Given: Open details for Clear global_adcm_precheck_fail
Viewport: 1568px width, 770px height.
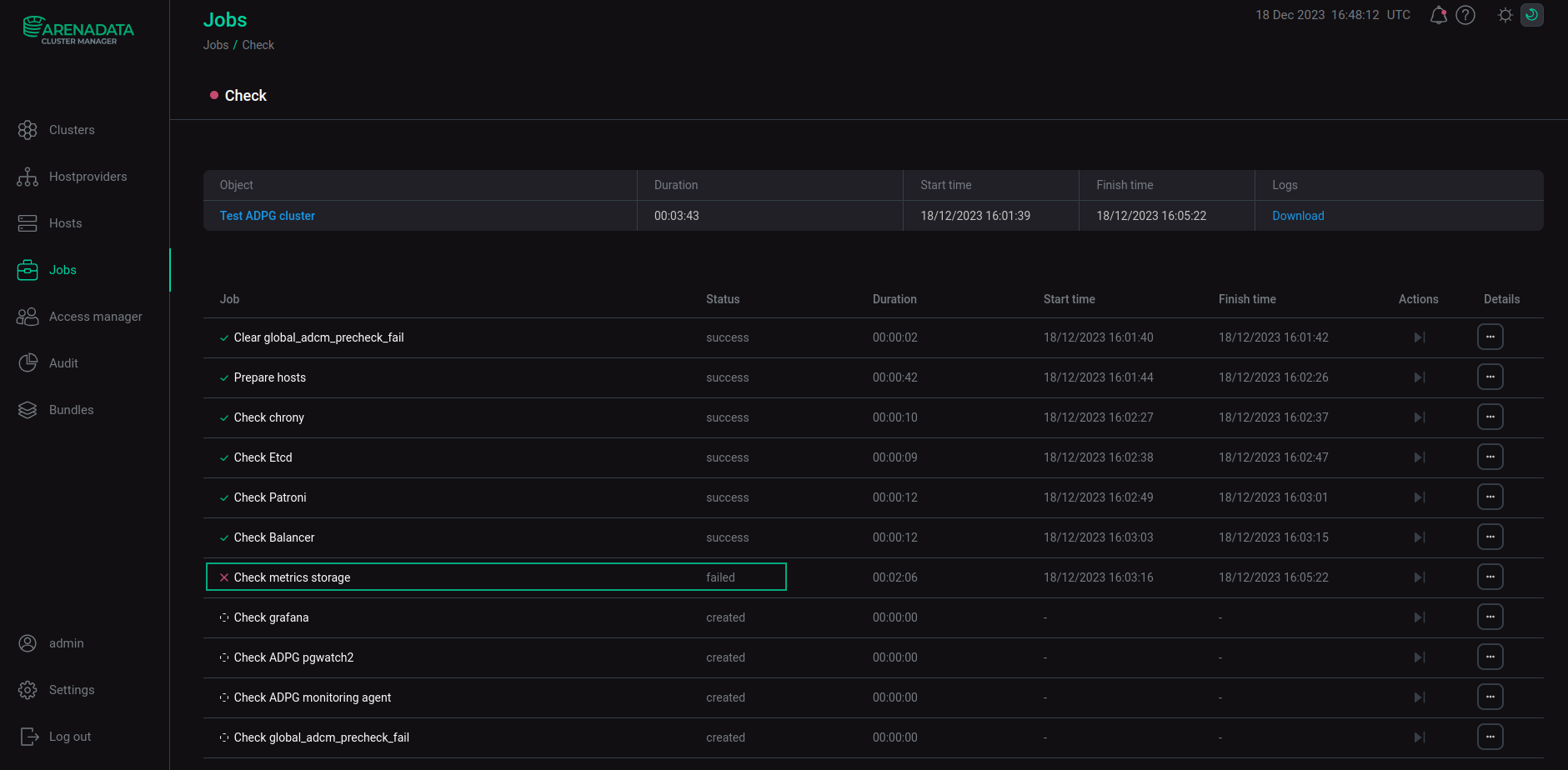Looking at the screenshot, I should [x=1490, y=337].
